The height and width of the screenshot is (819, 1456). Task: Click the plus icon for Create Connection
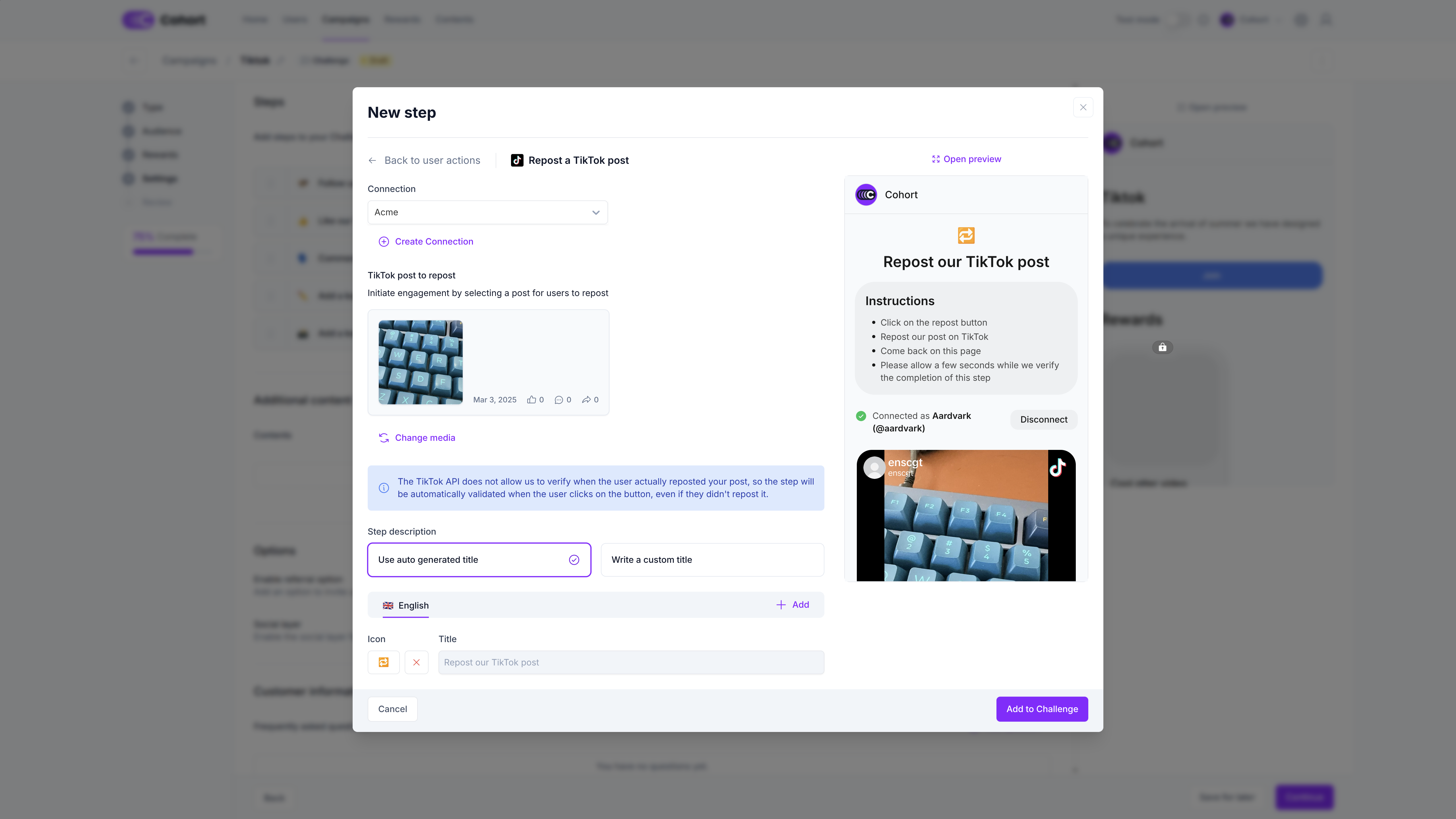tap(384, 241)
